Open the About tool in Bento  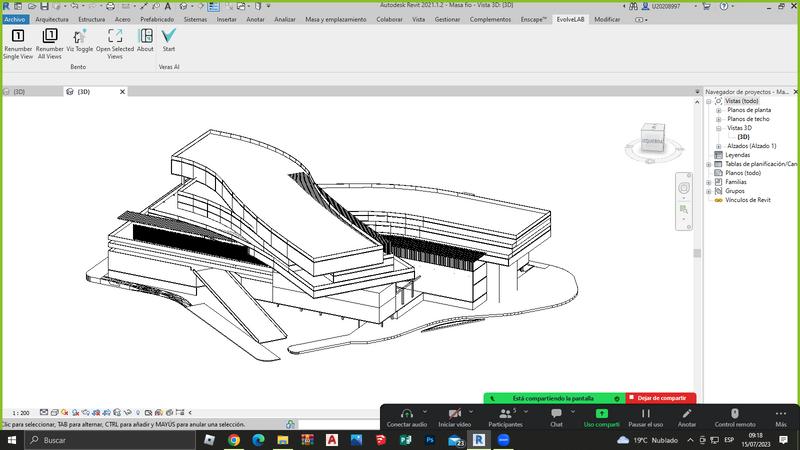145,36
